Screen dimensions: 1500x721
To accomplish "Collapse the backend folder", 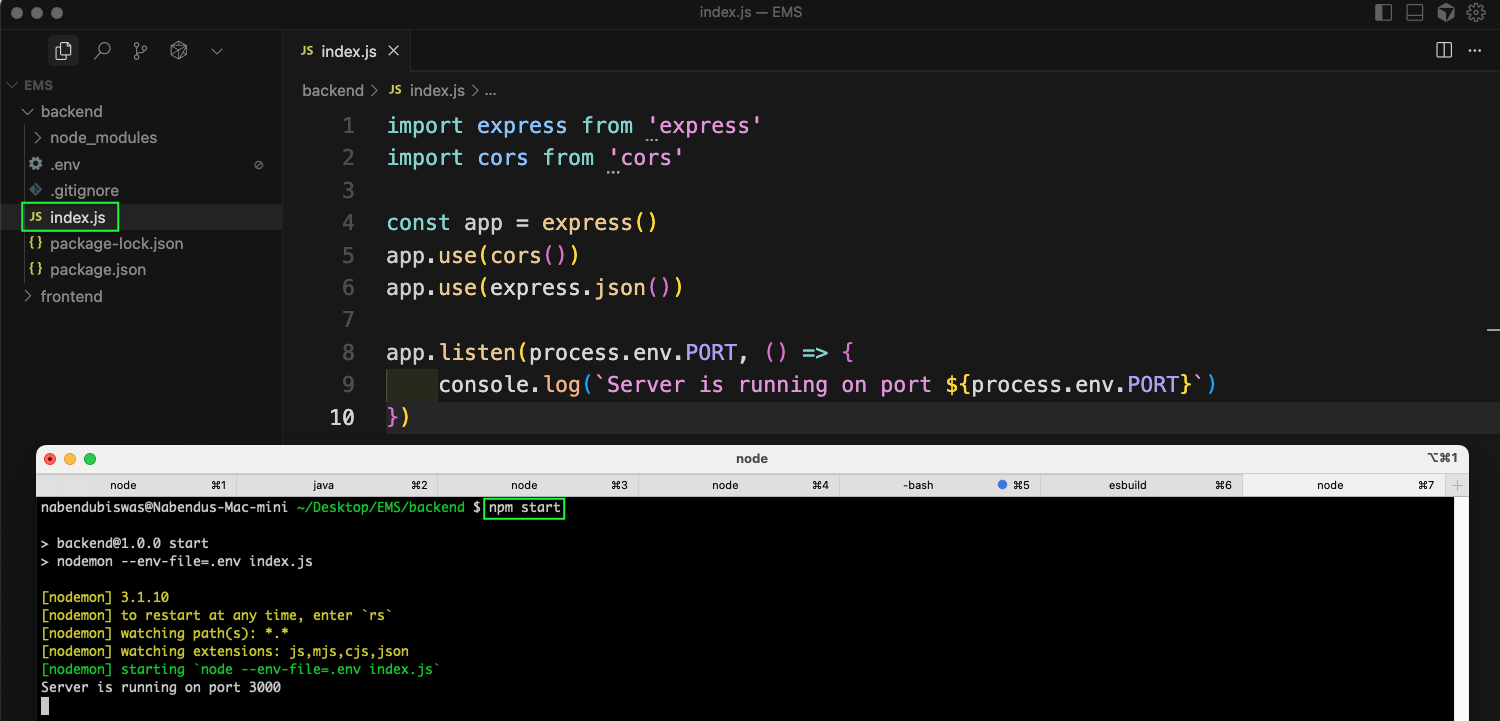I will pyautogui.click(x=71, y=111).
